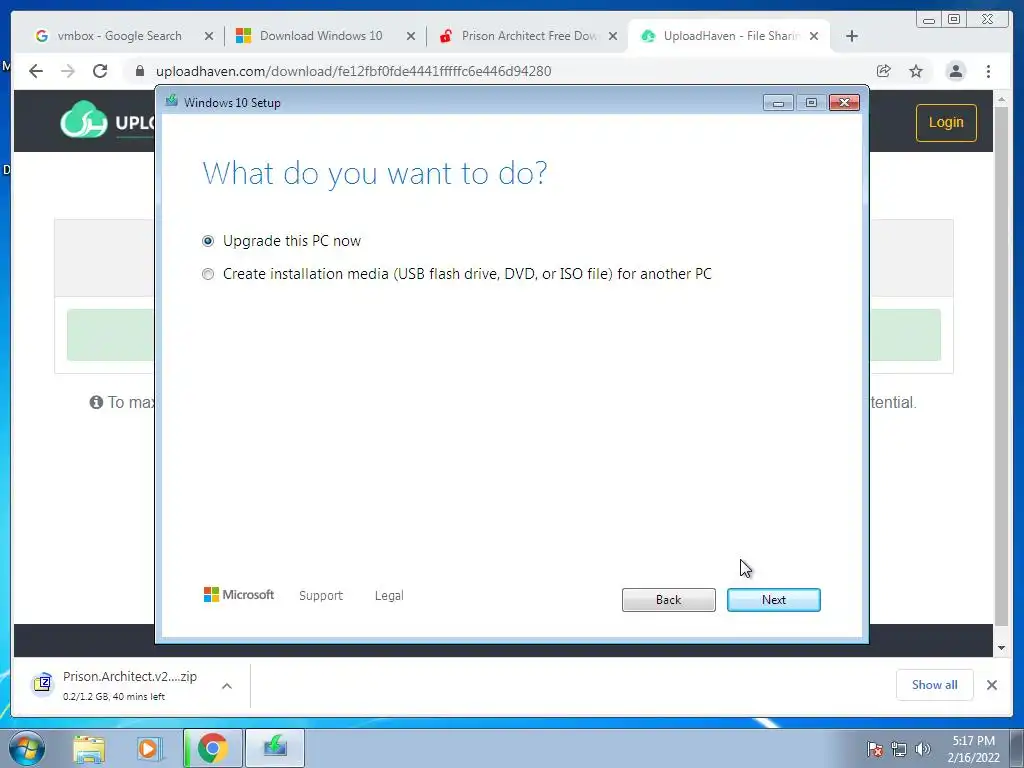
Task: Click Back in Windows 10 Setup
Action: click(x=668, y=600)
